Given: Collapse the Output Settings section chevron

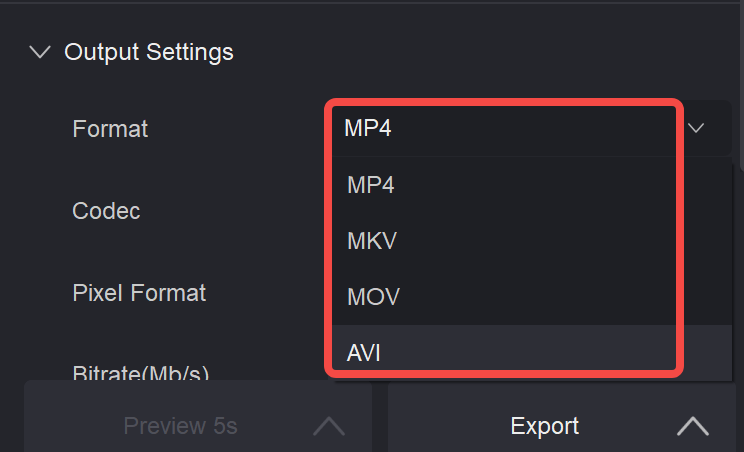Looking at the screenshot, I should pos(40,52).
